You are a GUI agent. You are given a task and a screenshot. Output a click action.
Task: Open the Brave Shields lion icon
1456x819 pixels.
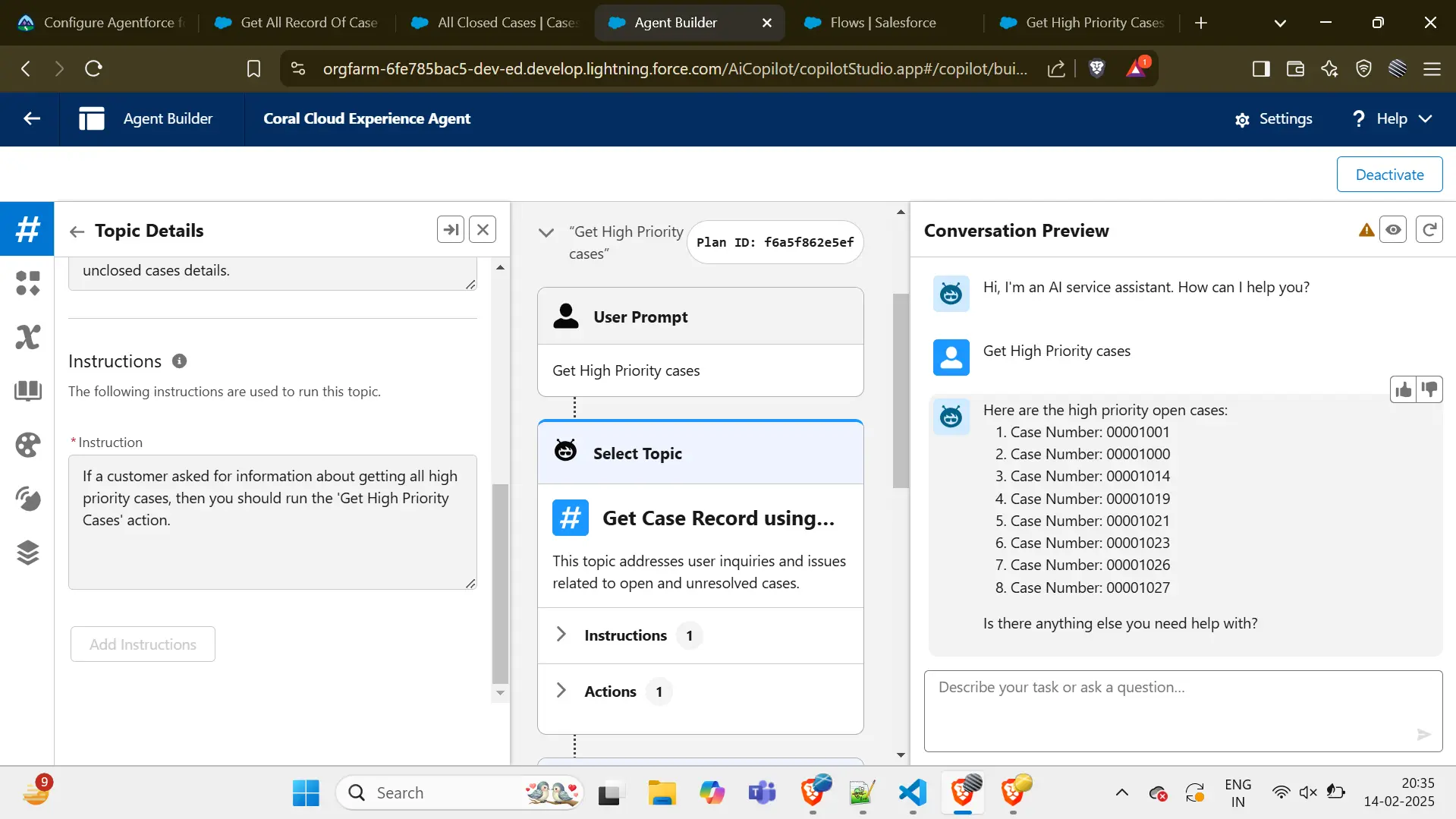[x=1096, y=69]
